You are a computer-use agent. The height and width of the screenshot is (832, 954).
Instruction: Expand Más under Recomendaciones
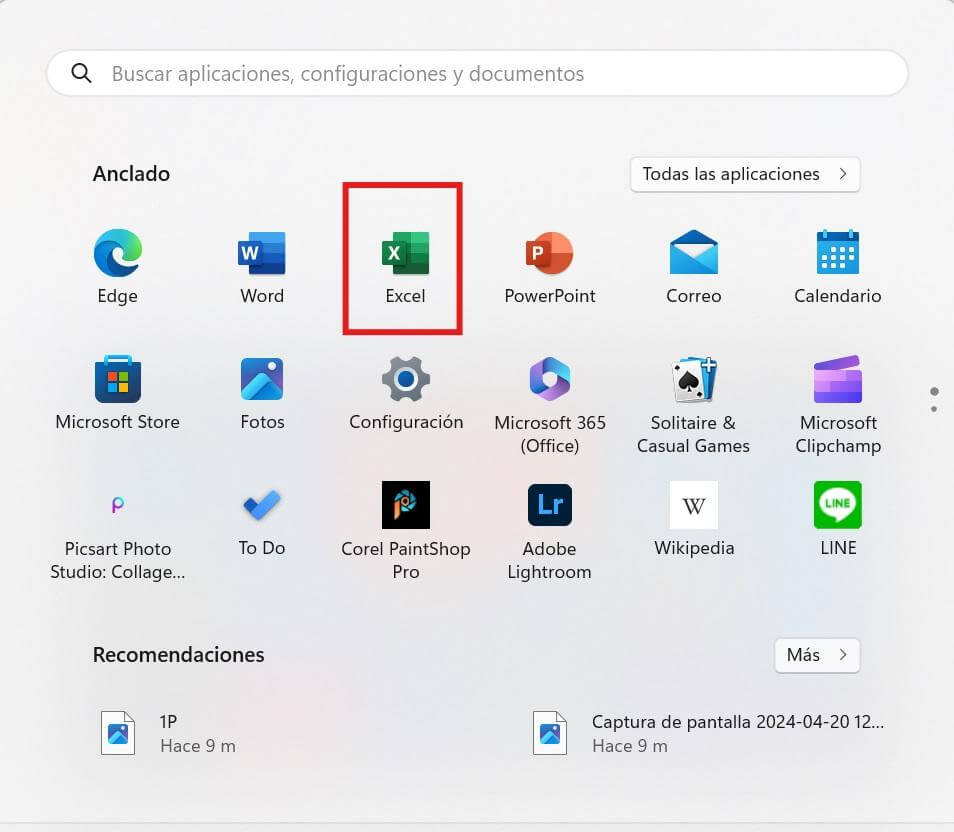pyautogui.click(x=816, y=655)
